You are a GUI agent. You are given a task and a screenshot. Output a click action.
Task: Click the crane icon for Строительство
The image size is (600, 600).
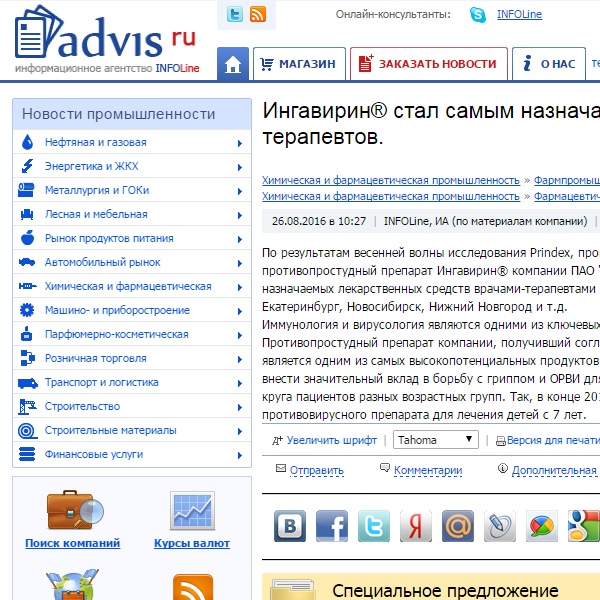(27, 406)
